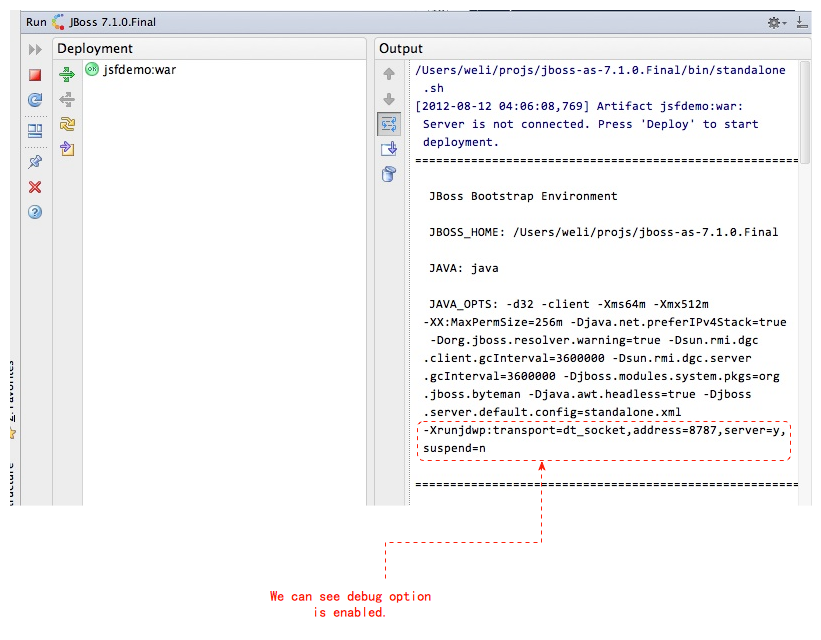Toggle soft-wrap in the Output console
Image resolution: width=821 pixels, height=640 pixels.
tap(389, 124)
